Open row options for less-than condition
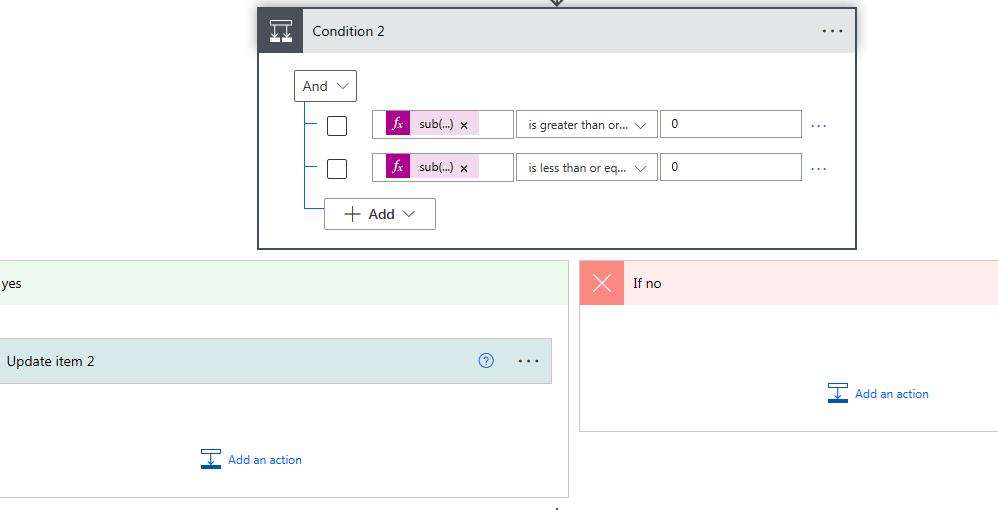Image resolution: width=998 pixels, height=510 pixels. tap(819, 169)
